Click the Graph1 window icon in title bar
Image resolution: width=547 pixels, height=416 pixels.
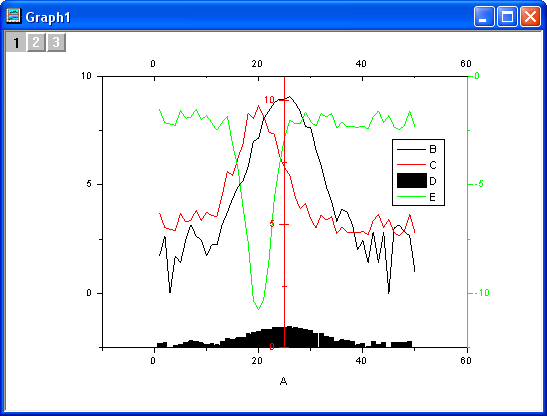pos(14,16)
